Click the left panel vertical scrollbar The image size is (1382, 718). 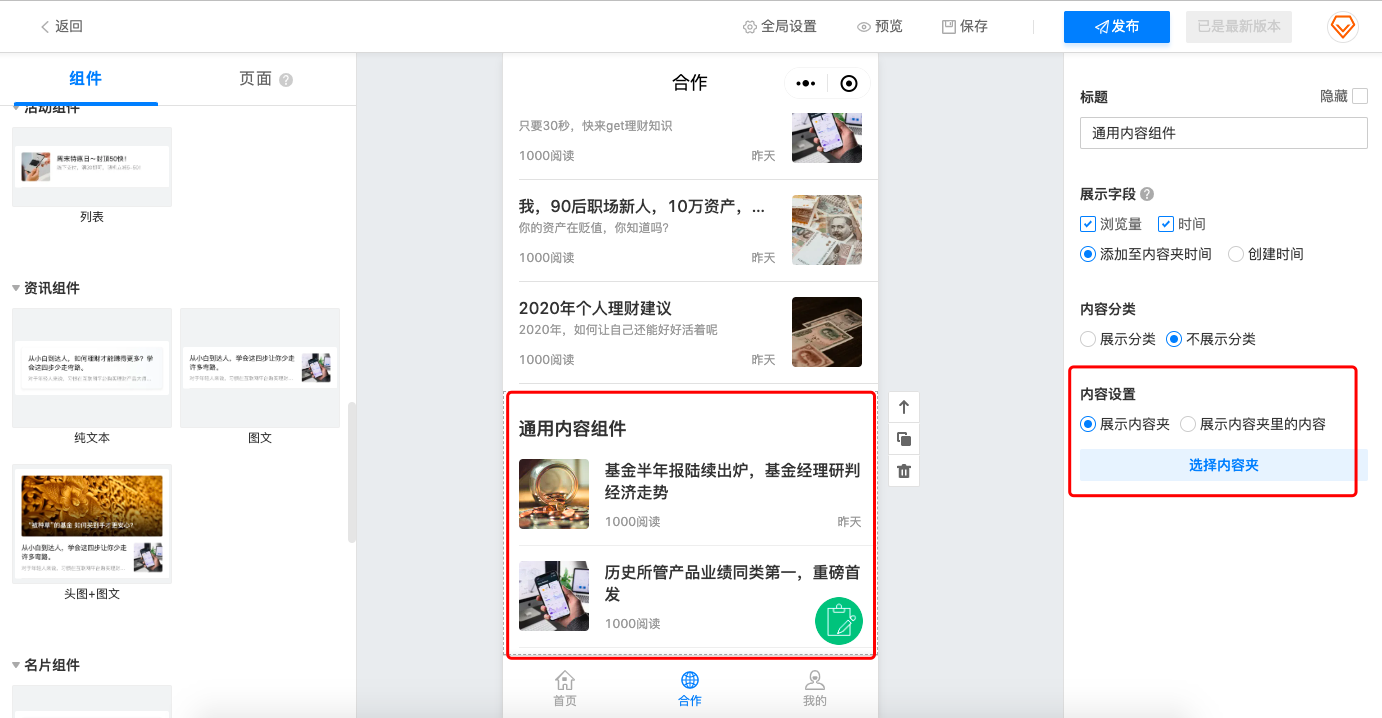coord(351,472)
